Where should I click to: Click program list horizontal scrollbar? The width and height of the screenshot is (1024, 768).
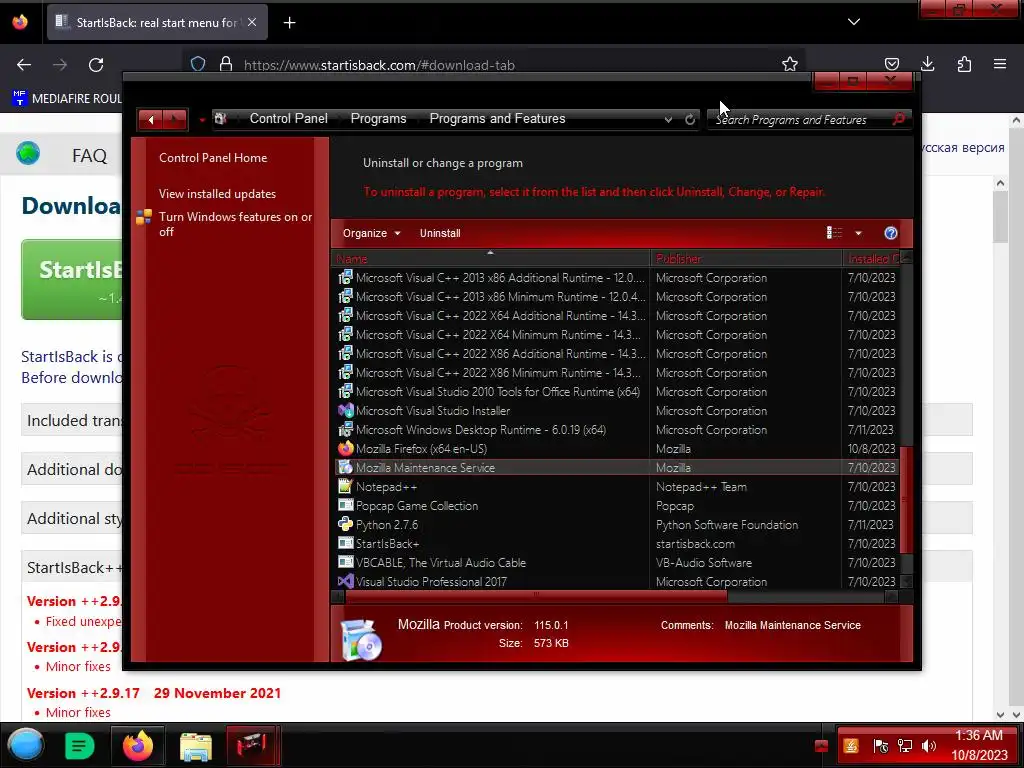[x=536, y=595]
